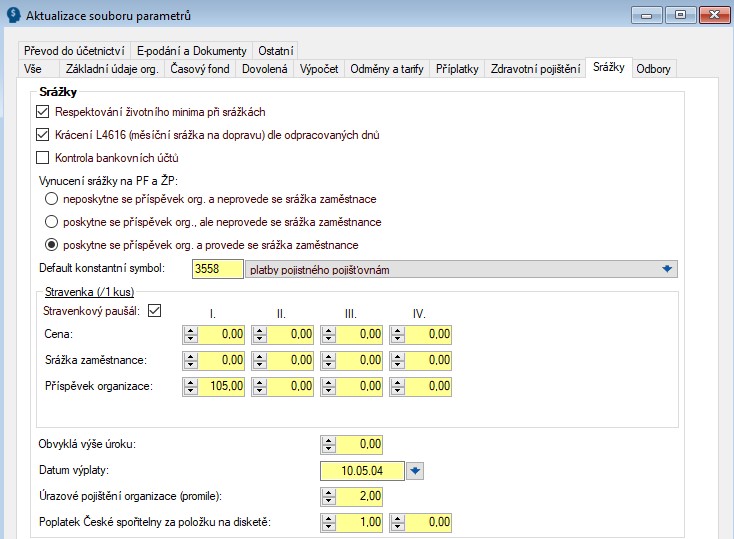Click the Cena column I spinner arrows
Image resolution: width=734 pixels, height=539 pixels.
click(191, 334)
